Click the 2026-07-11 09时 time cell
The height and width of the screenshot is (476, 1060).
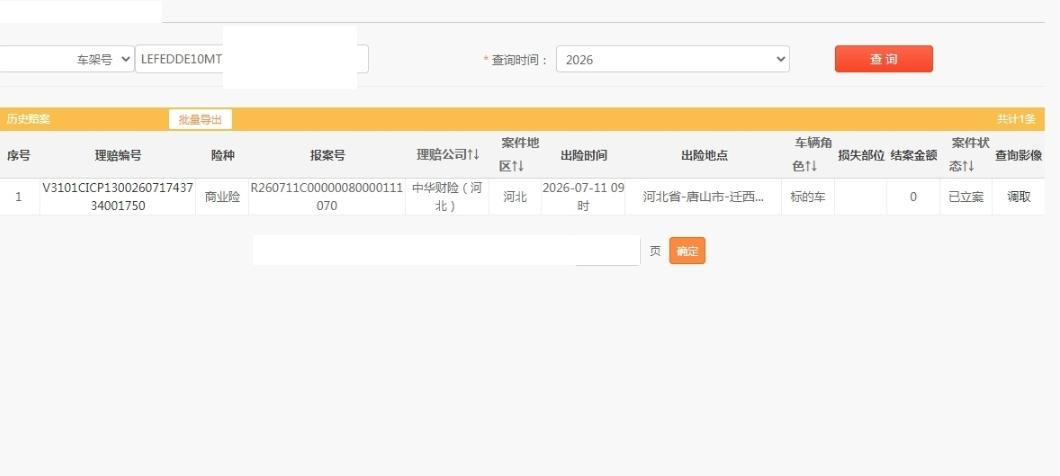coord(583,197)
